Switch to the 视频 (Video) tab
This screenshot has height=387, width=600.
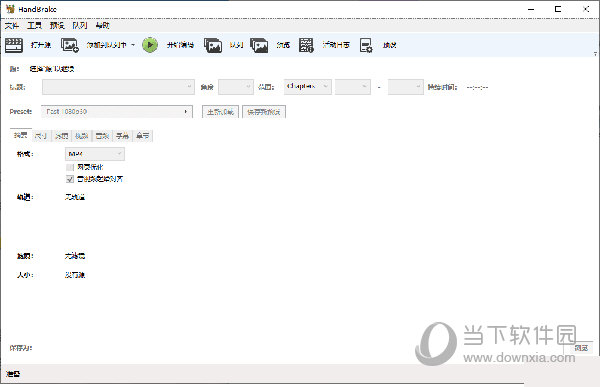point(82,136)
